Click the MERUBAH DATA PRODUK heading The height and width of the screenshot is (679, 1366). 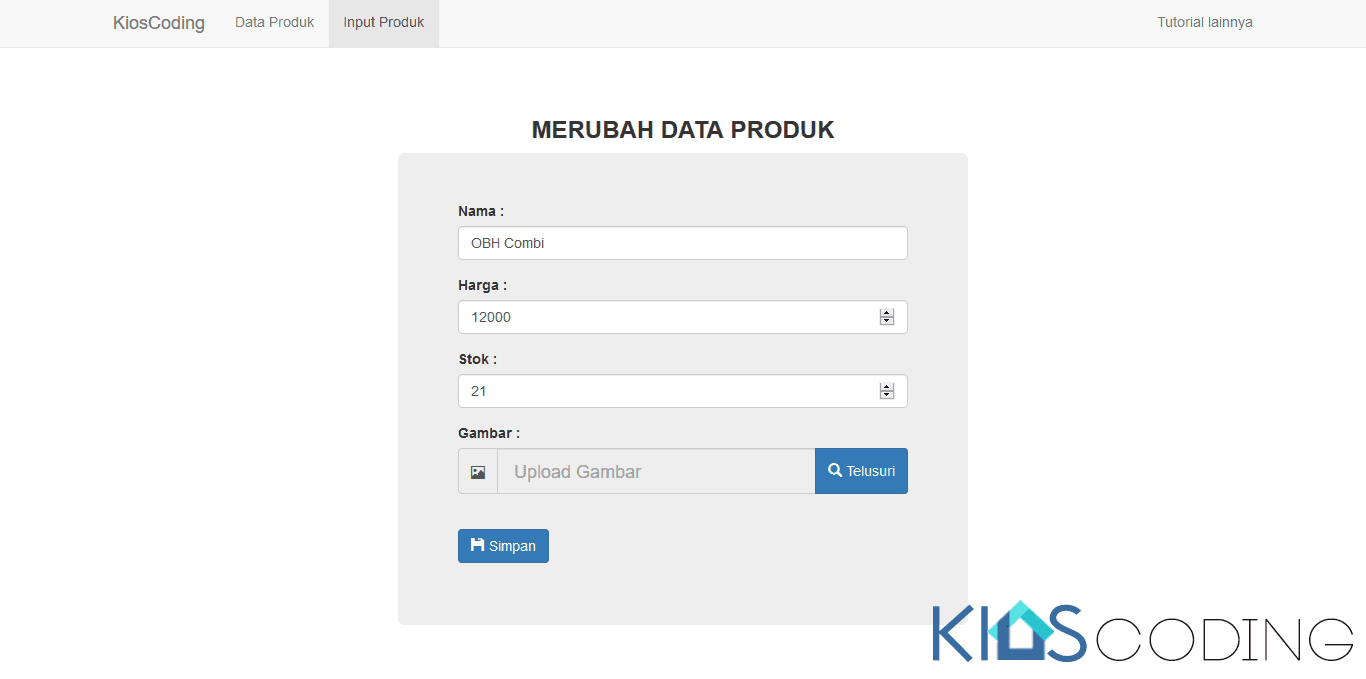(x=682, y=130)
